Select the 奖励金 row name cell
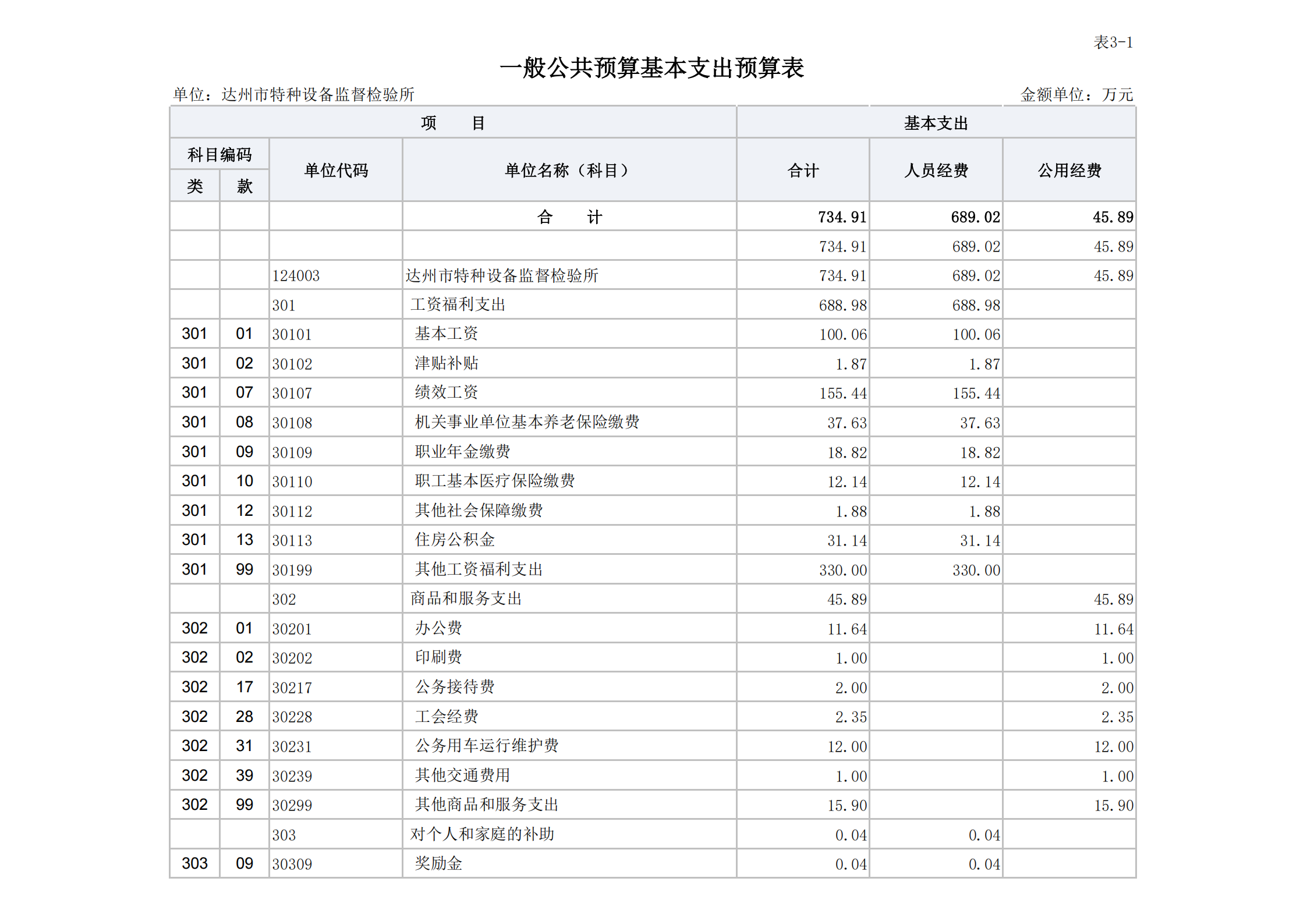Viewport: 1307px width, 924px height. [x=438, y=863]
